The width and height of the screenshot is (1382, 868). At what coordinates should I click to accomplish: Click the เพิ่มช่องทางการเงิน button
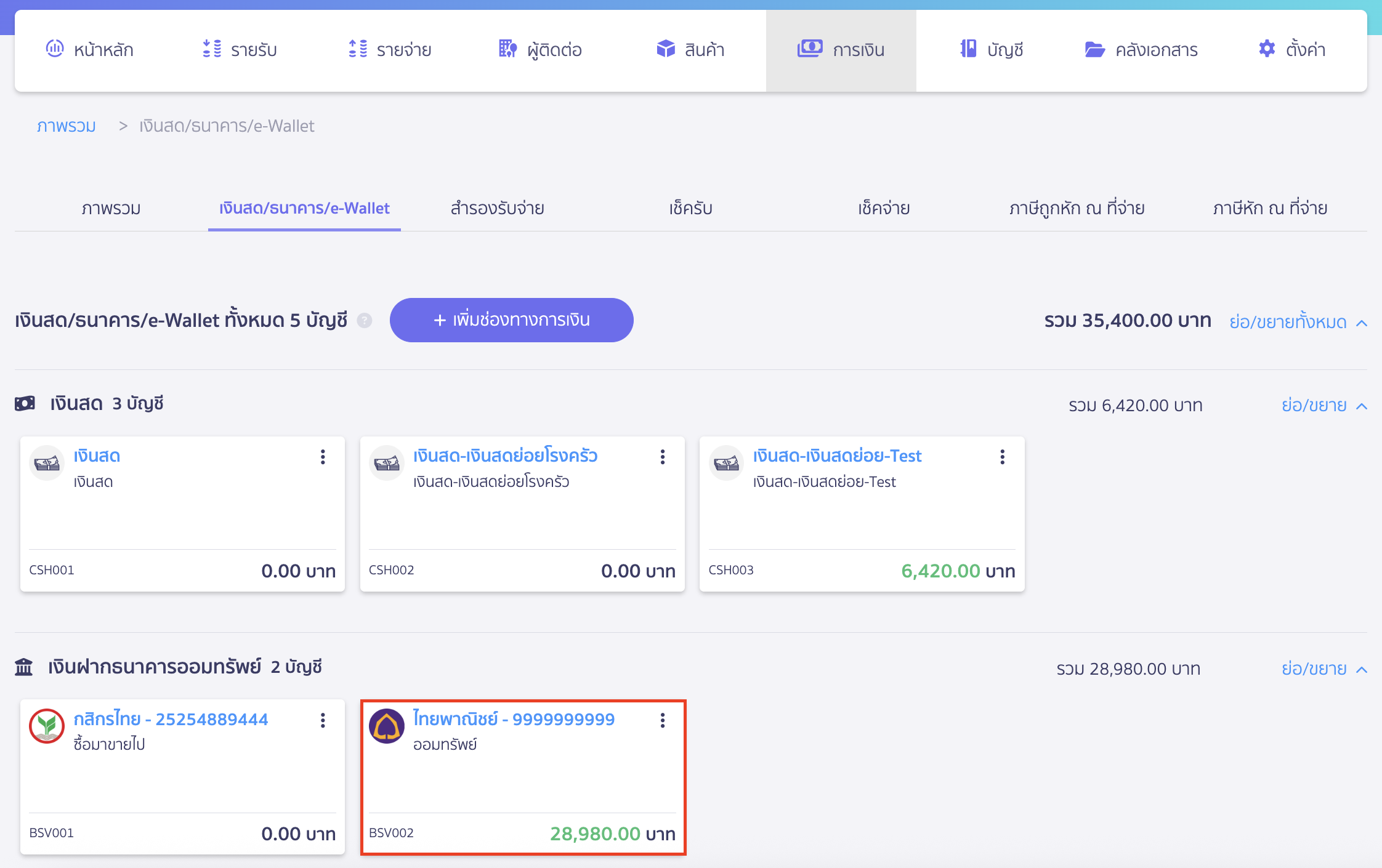point(511,320)
